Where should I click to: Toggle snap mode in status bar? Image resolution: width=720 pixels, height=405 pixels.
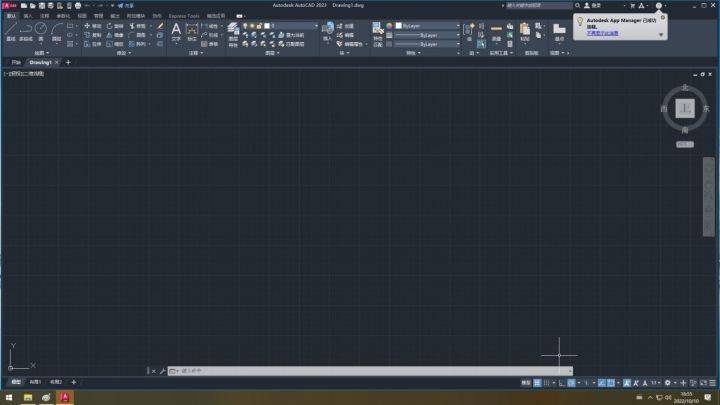click(546, 382)
